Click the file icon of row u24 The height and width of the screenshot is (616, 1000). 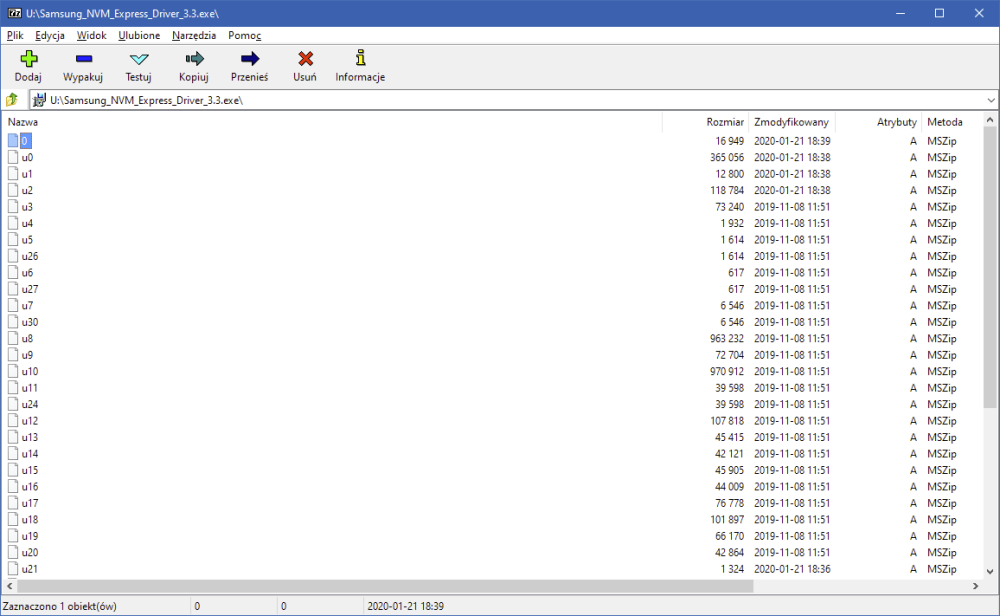(x=13, y=404)
